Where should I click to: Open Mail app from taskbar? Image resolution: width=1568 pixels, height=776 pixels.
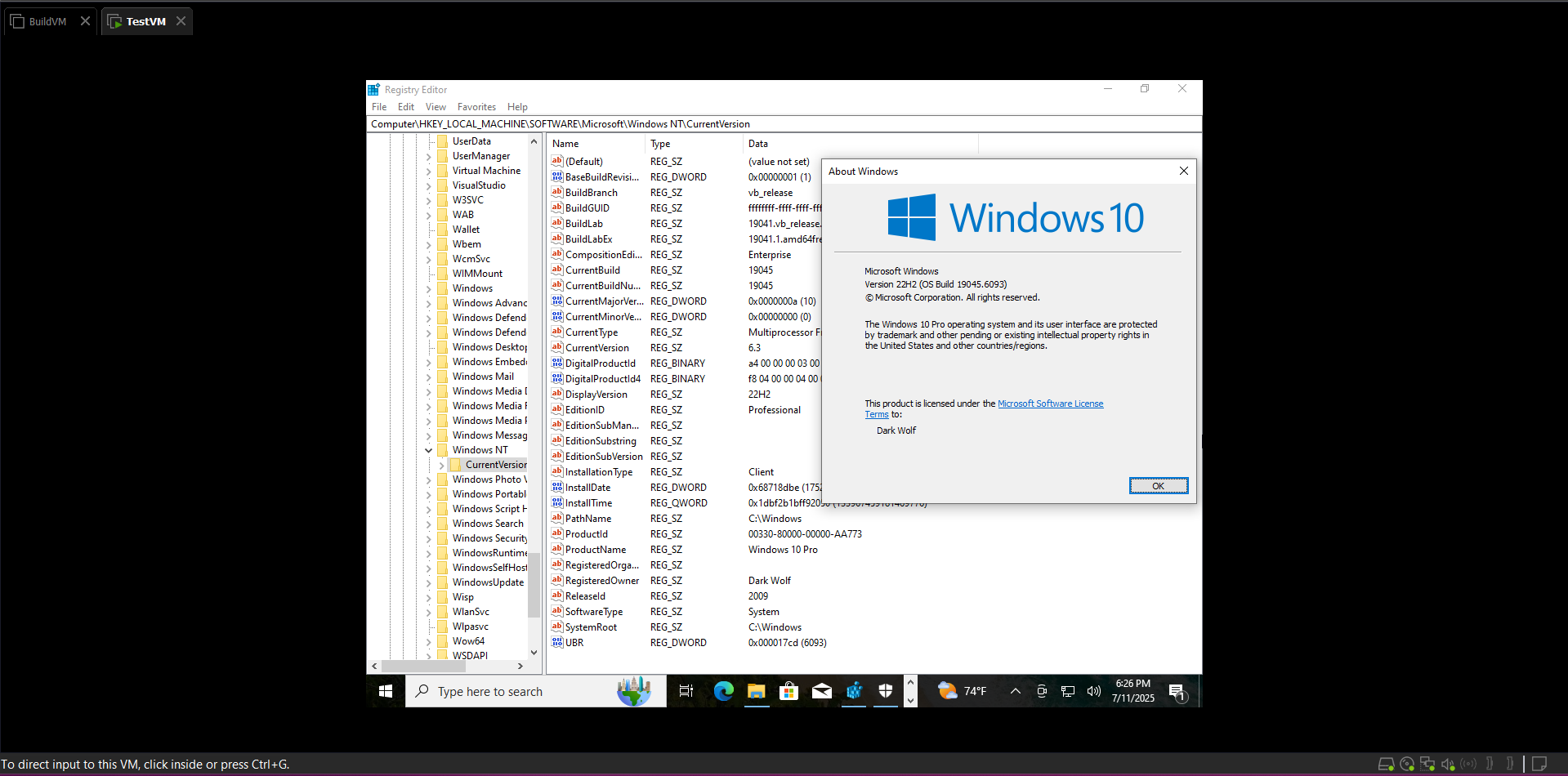click(x=821, y=691)
